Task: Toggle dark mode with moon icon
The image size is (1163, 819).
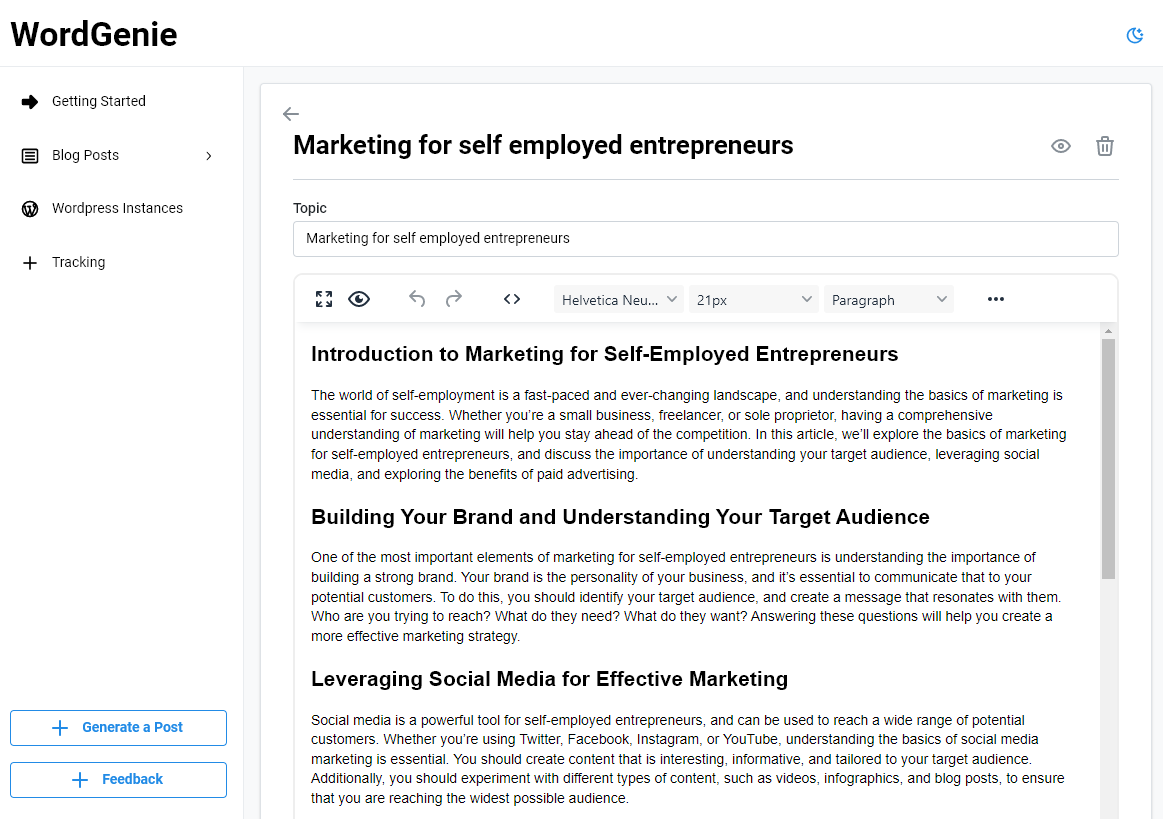Action: (x=1135, y=36)
